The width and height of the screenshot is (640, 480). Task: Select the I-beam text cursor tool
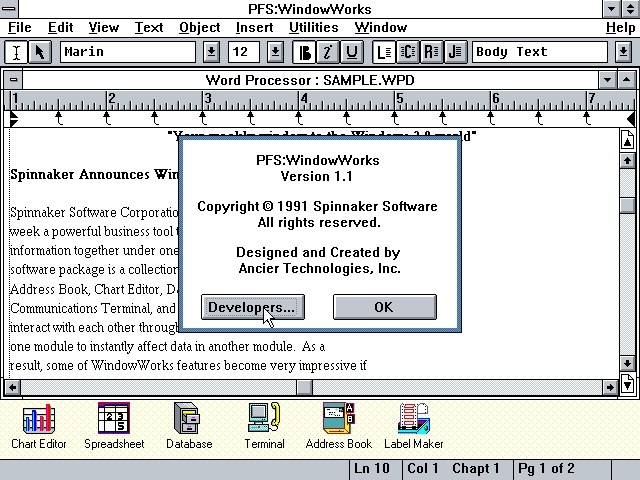click(17, 52)
